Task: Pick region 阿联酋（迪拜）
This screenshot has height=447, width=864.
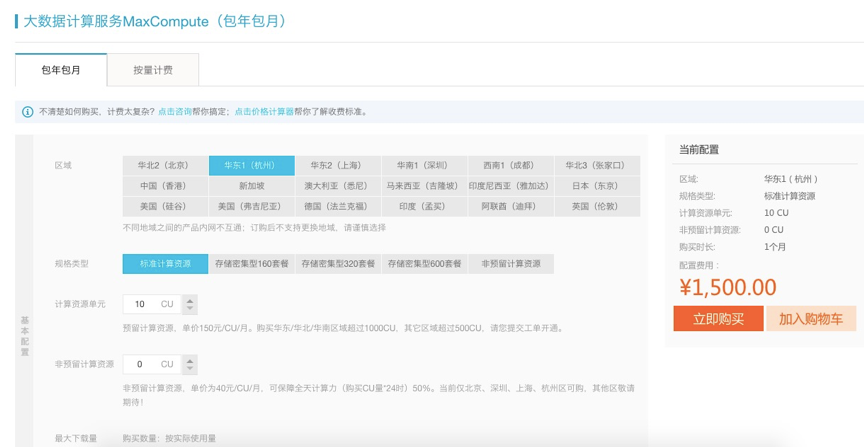Action: click(511, 207)
